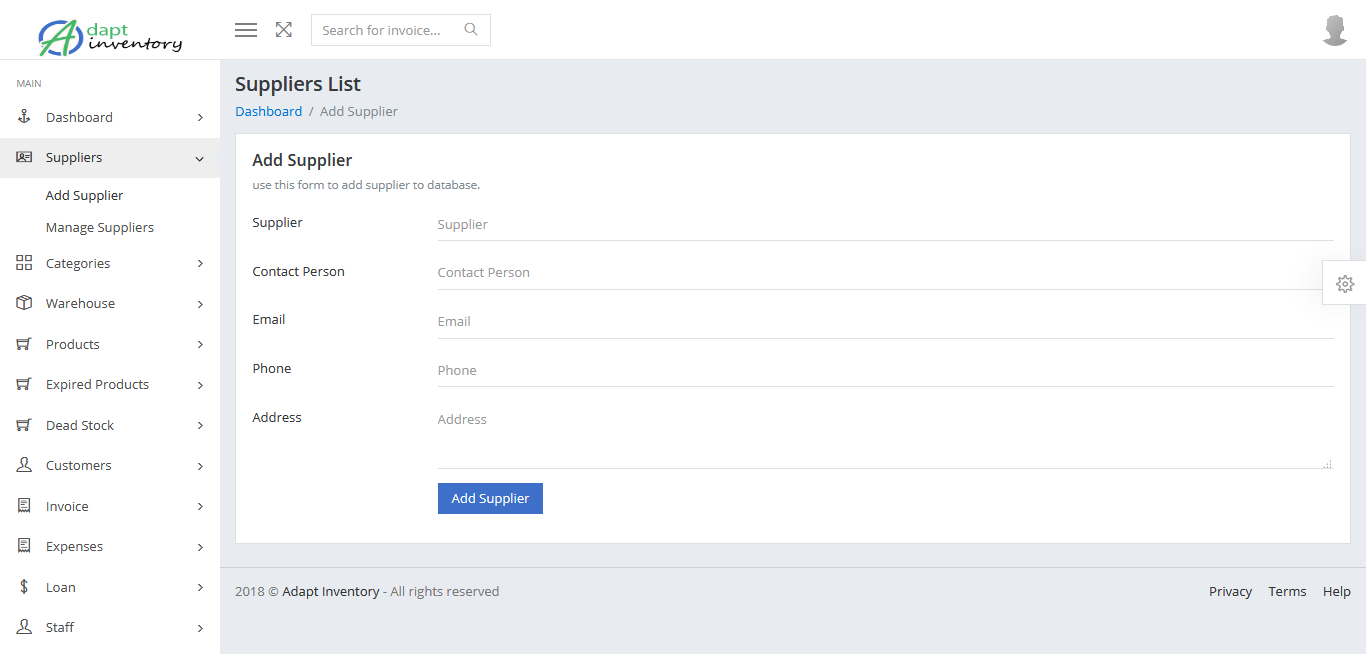Viewport: 1366px width, 654px height.
Task: Click the search magnifier icon
Action: [471, 30]
